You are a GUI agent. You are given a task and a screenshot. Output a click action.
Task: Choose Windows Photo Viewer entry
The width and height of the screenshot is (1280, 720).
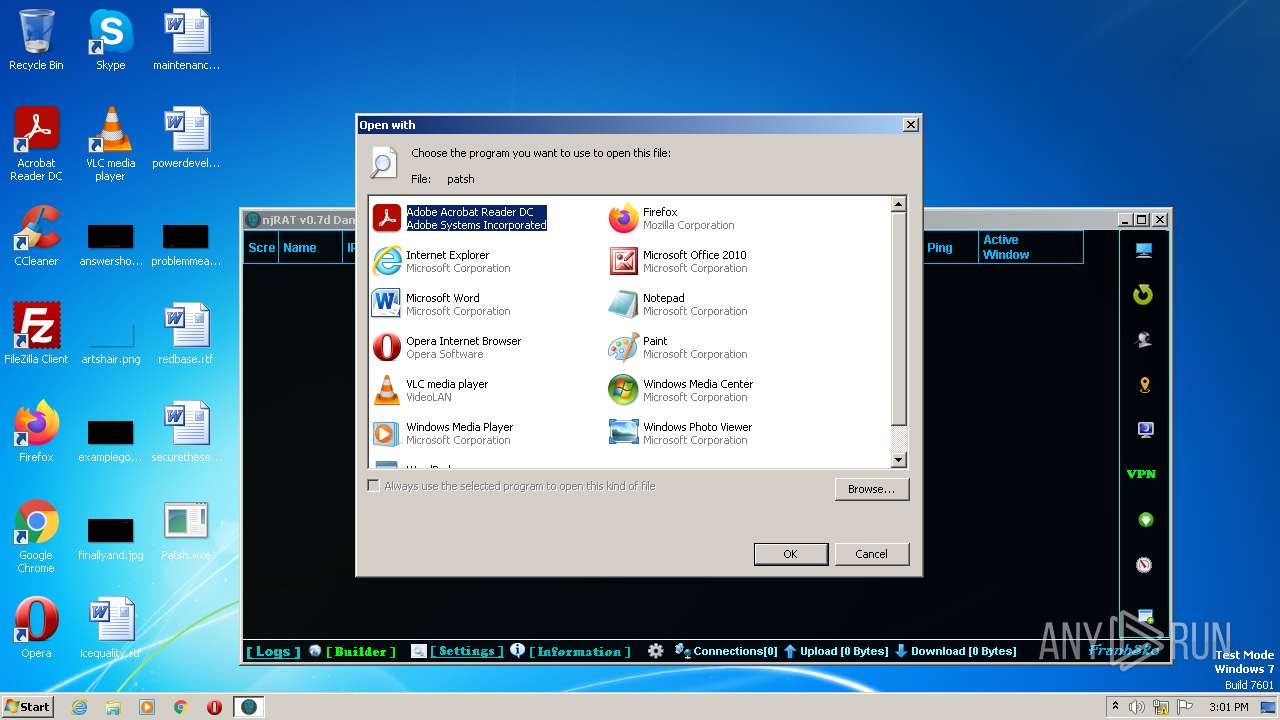point(680,433)
